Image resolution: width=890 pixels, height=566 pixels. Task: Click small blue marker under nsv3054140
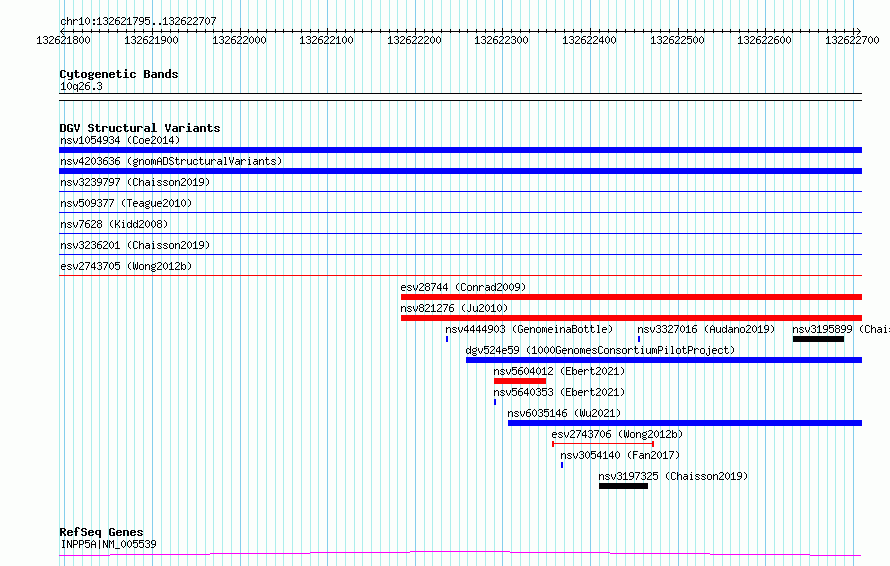click(562, 465)
